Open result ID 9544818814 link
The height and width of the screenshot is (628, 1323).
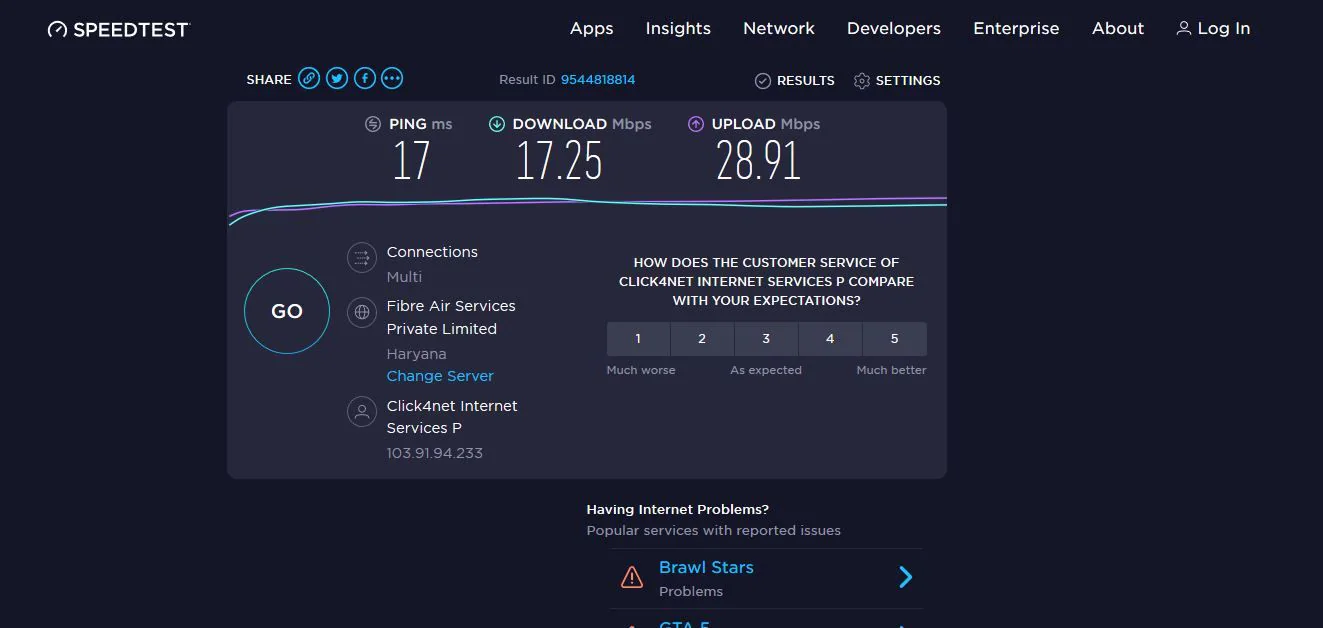(x=598, y=80)
